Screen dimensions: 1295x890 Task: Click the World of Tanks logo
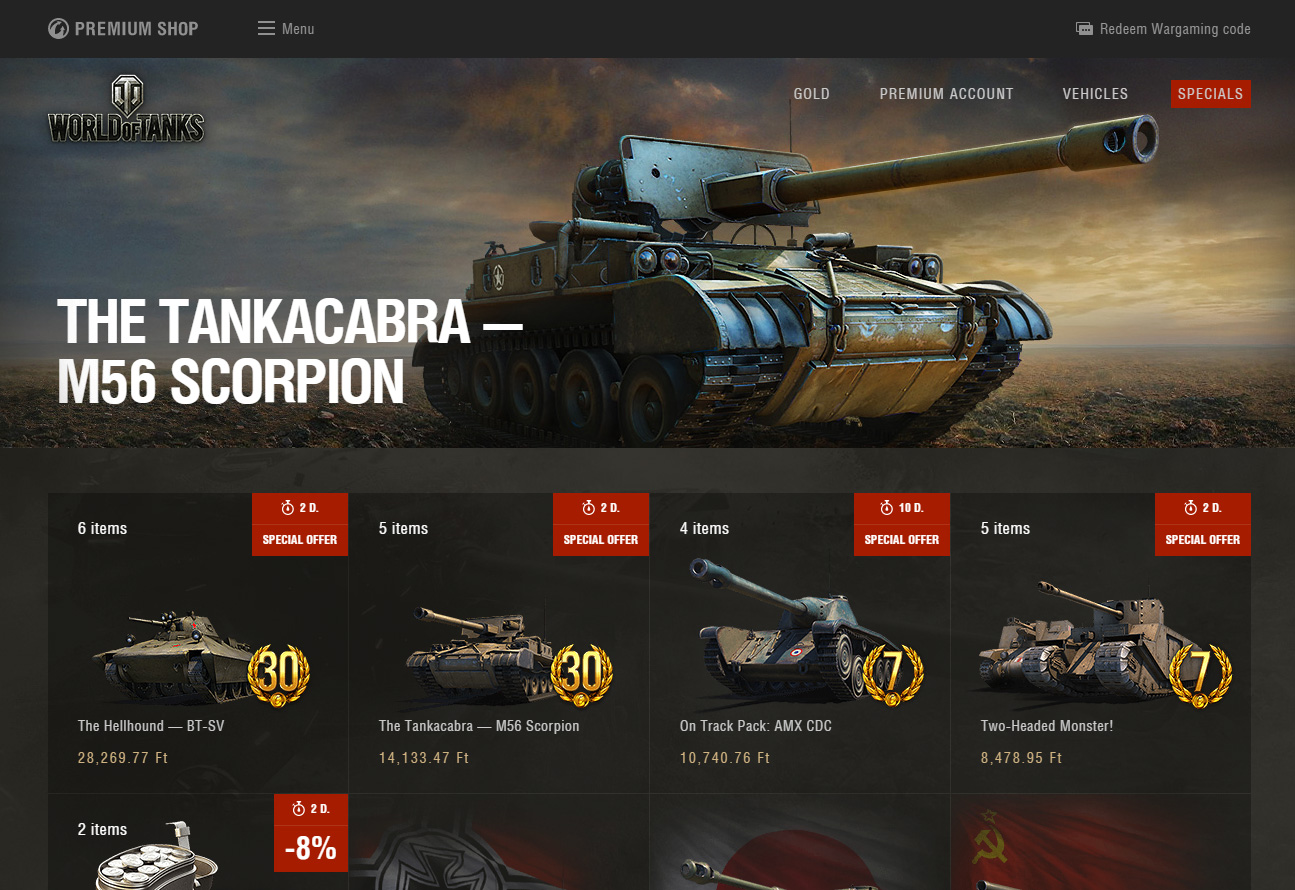pyautogui.click(x=126, y=109)
